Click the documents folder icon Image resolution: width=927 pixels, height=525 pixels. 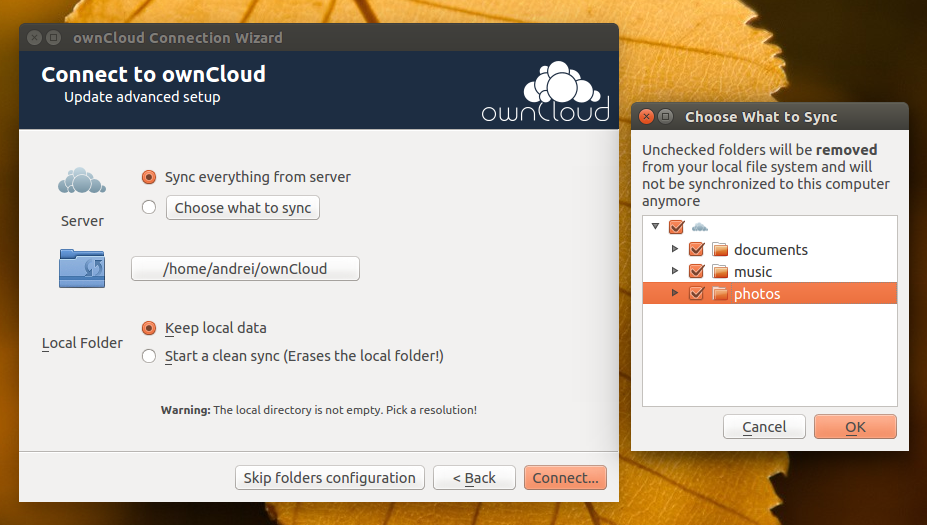719,249
